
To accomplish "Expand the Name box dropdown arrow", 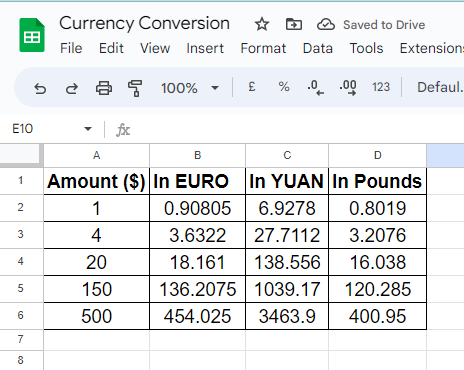I will 88,129.
